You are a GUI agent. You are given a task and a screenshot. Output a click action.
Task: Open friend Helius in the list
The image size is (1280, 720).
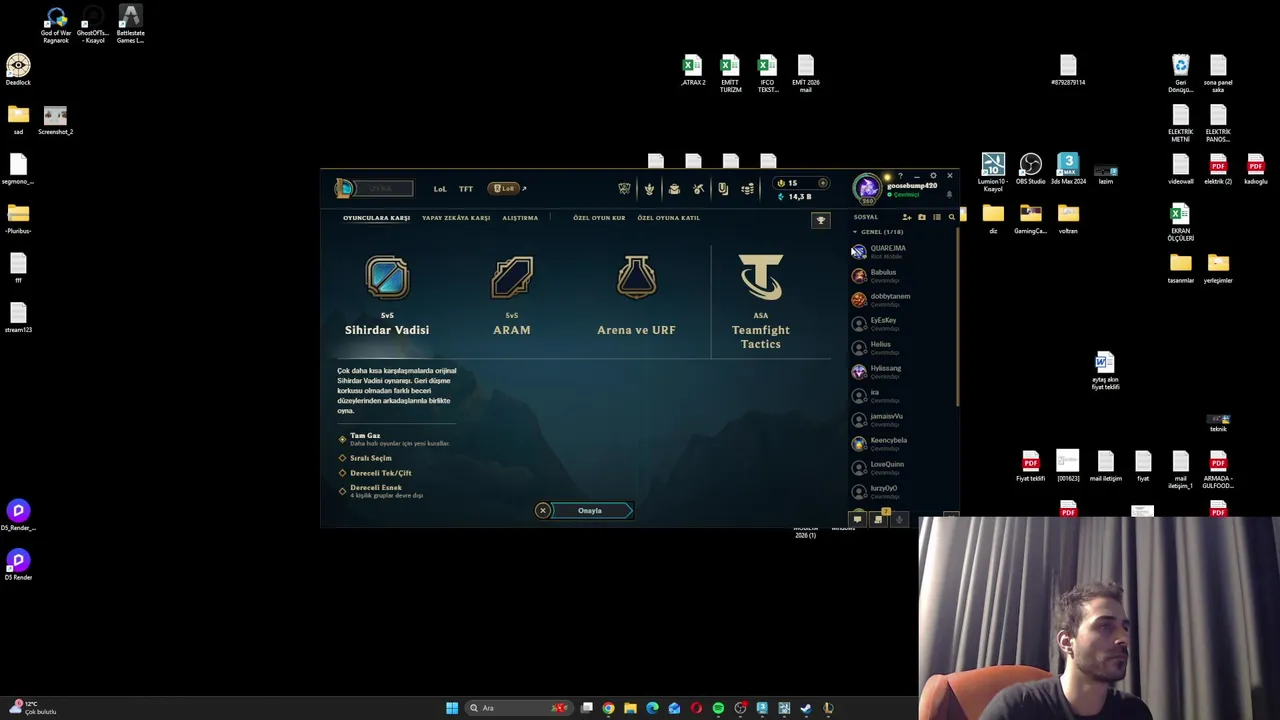903,347
